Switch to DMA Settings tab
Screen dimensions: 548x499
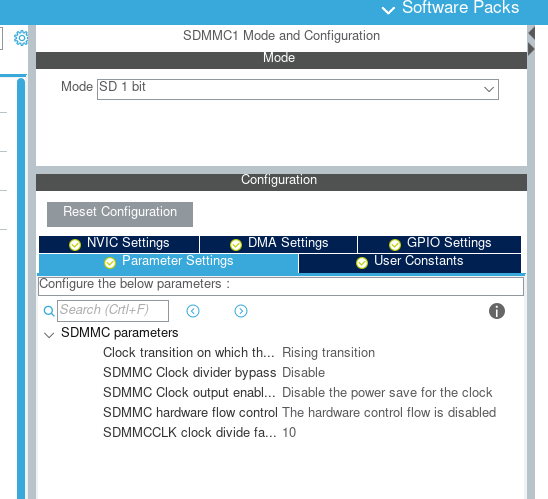point(279,244)
